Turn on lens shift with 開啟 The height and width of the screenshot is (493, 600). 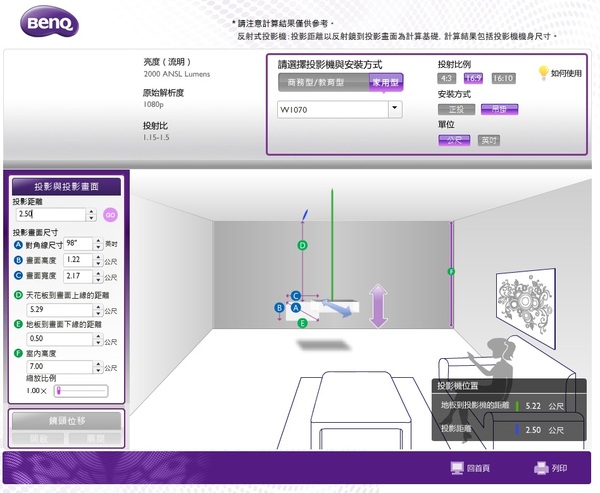click(38, 439)
